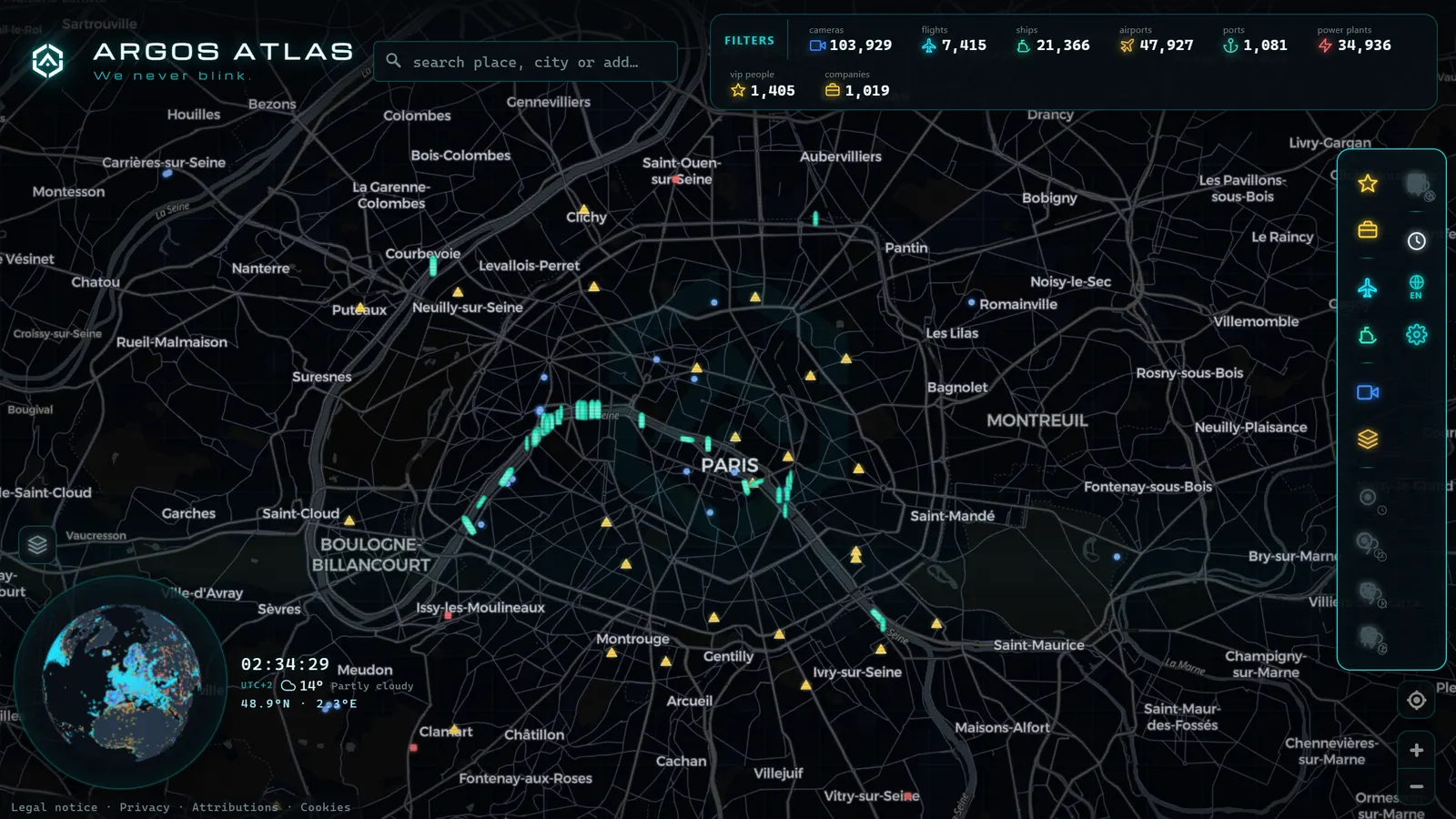The width and height of the screenshot is (1456, 819).
Task: Select the yellow layers icon in side panel
Action: coord(1367,440)
